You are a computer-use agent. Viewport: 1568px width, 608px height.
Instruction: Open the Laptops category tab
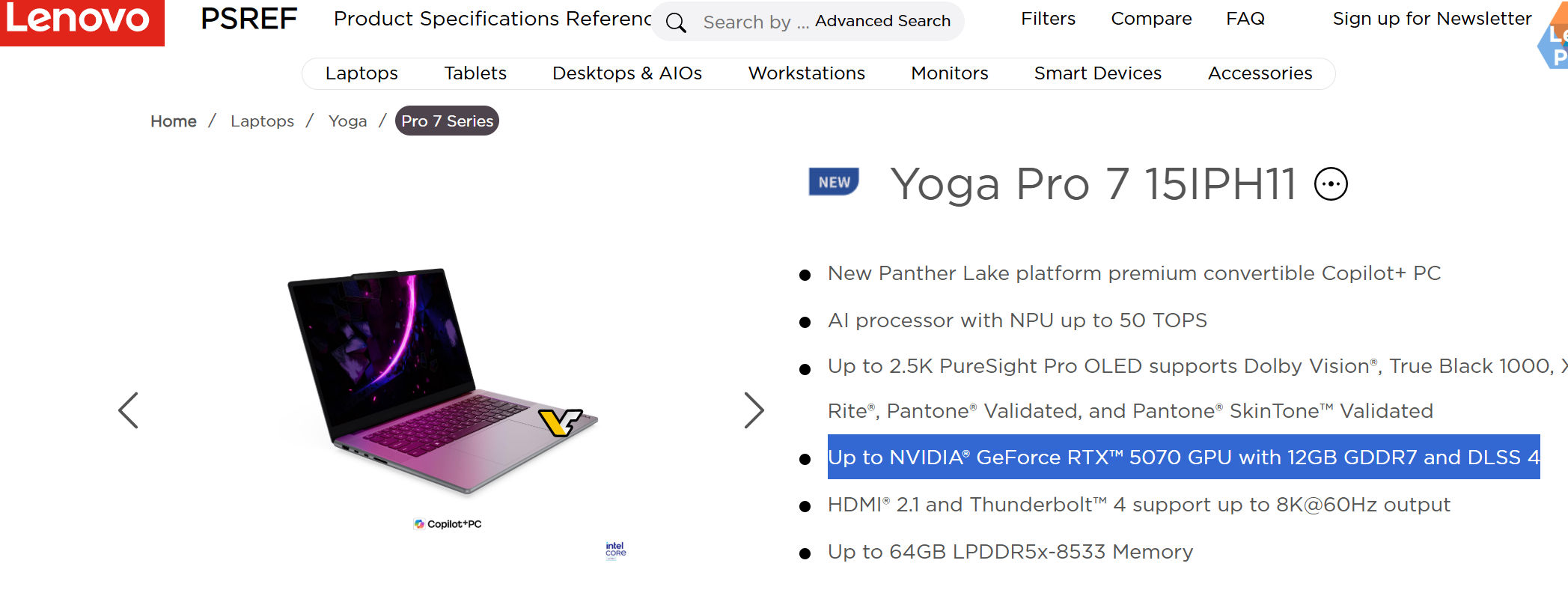362,73
